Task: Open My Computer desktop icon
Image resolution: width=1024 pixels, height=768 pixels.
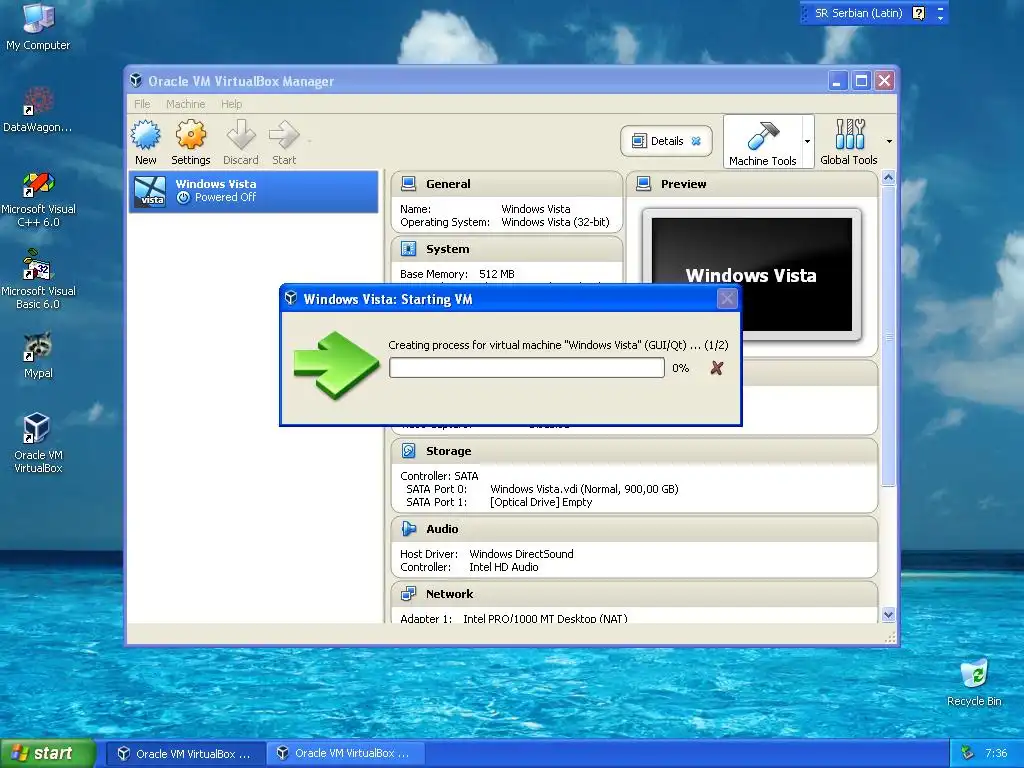Action: point(38,27)
